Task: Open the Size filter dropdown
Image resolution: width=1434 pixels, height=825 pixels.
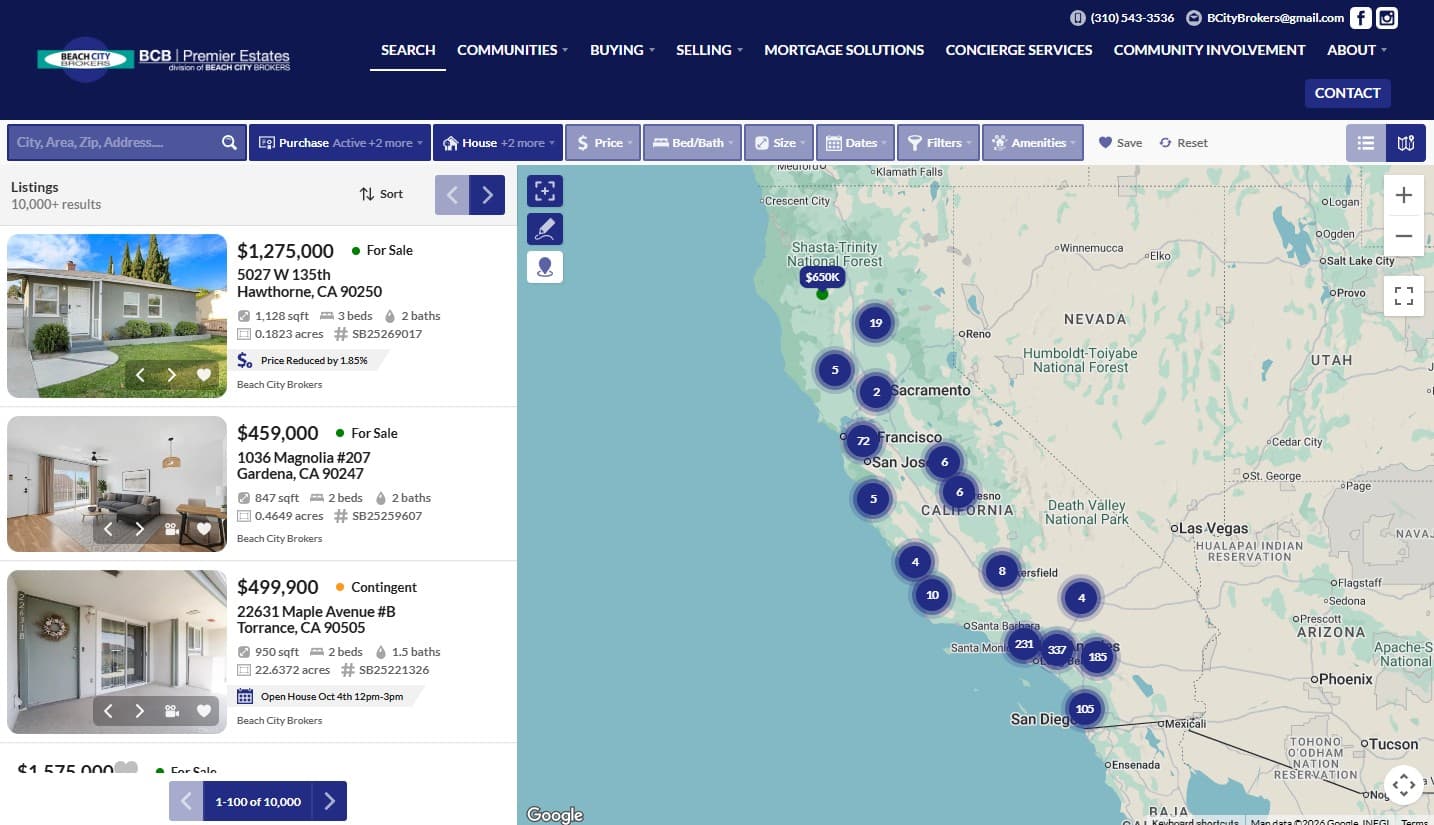Action: [778, 143]
